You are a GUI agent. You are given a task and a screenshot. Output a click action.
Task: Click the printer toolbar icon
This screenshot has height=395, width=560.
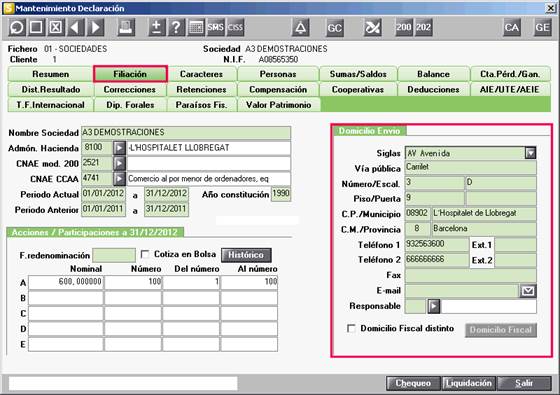[x=126, y=27]
